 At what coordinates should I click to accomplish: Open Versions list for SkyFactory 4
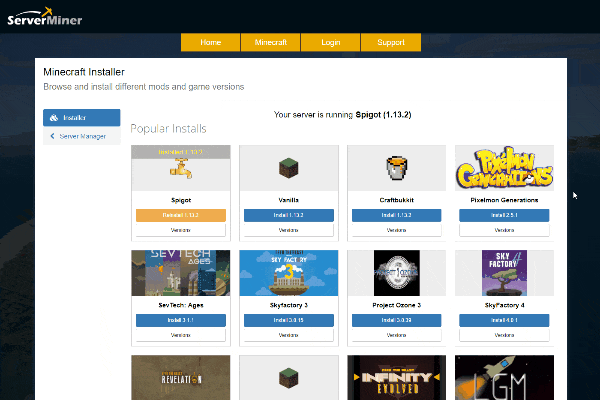click(x=504, y=335)
